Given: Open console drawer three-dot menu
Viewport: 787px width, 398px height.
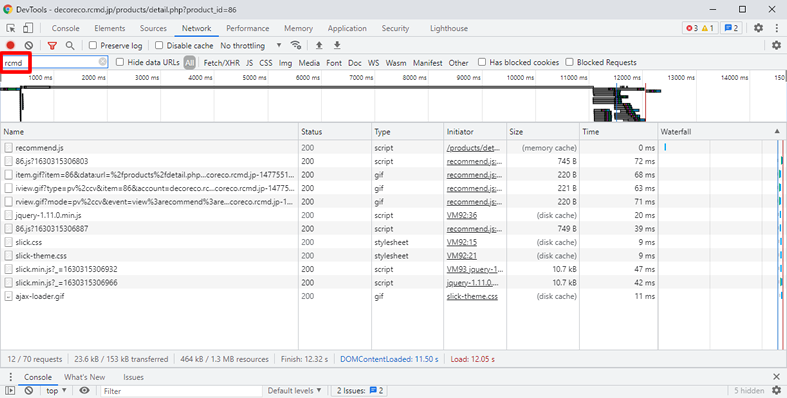Looking at the screenshot, I should [x=11, y=377].
